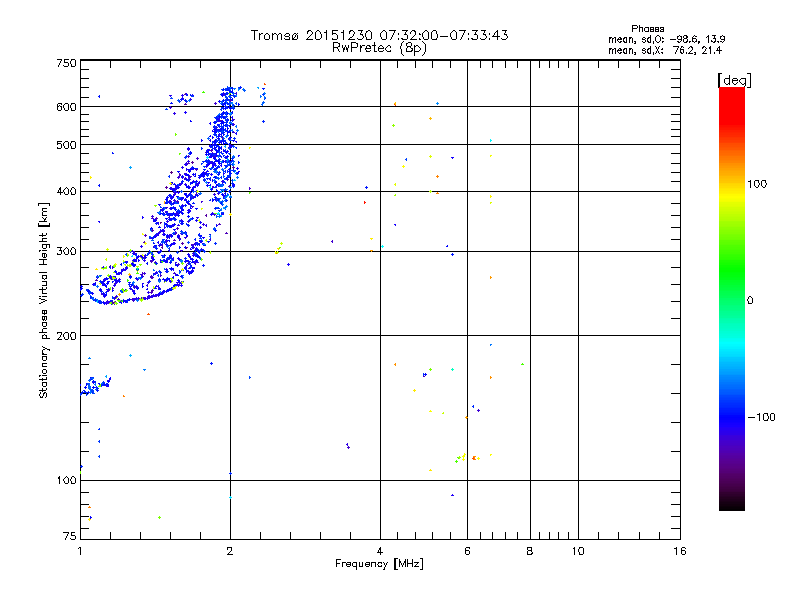
Task: Click the small blue echo cluster below 200 km
Action: pyautogui.click(x=95, y=386)
